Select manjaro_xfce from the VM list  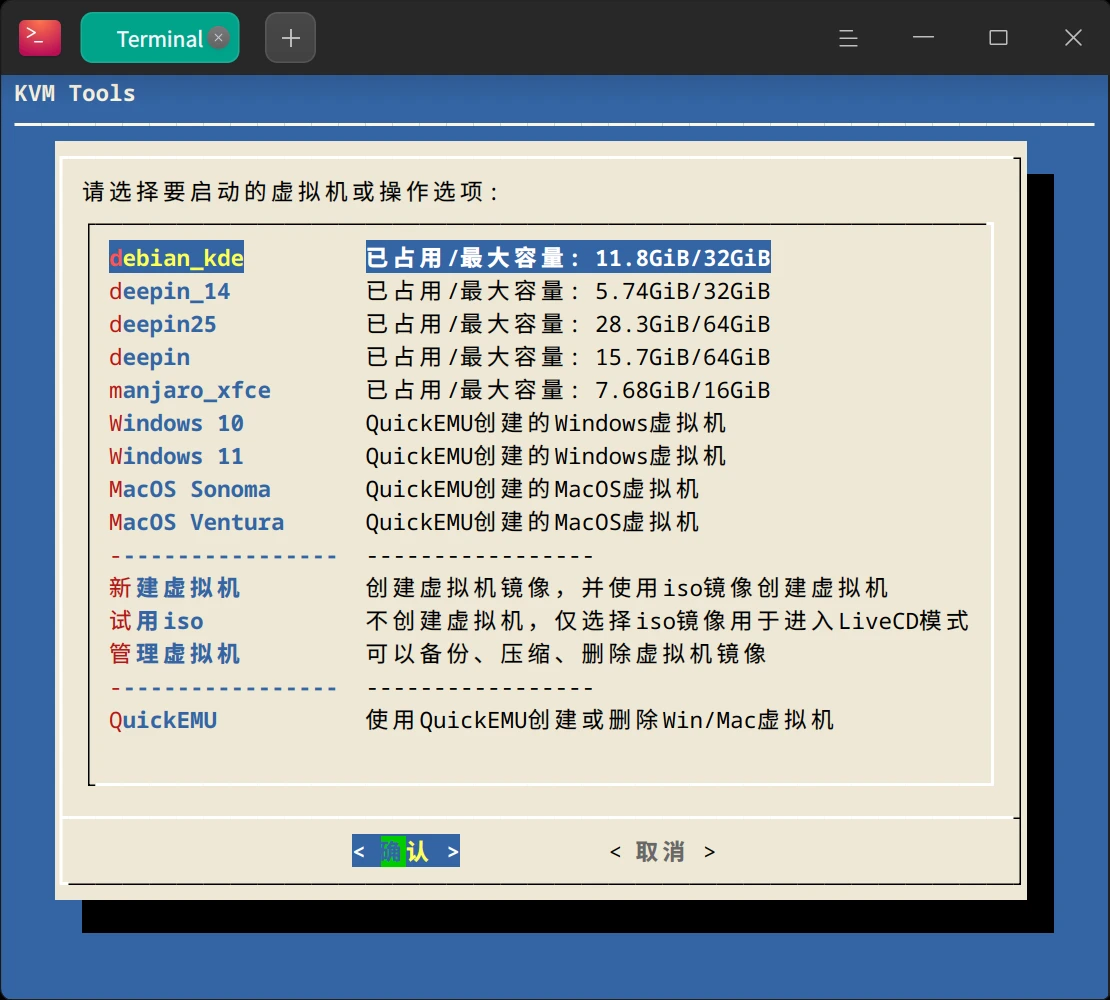190,390
